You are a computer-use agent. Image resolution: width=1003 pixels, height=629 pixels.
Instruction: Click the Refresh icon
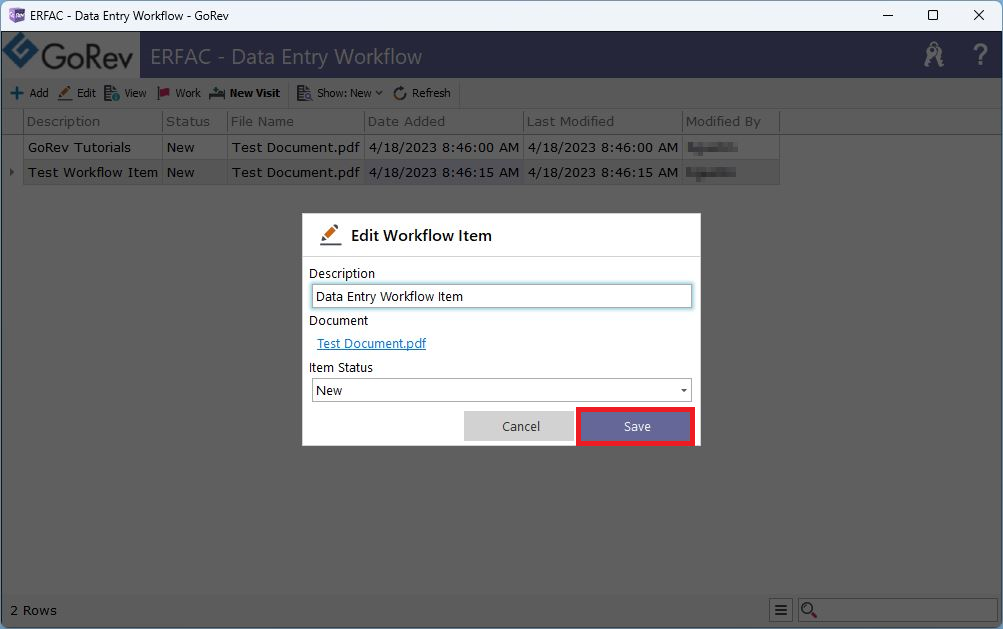(400, 93)
